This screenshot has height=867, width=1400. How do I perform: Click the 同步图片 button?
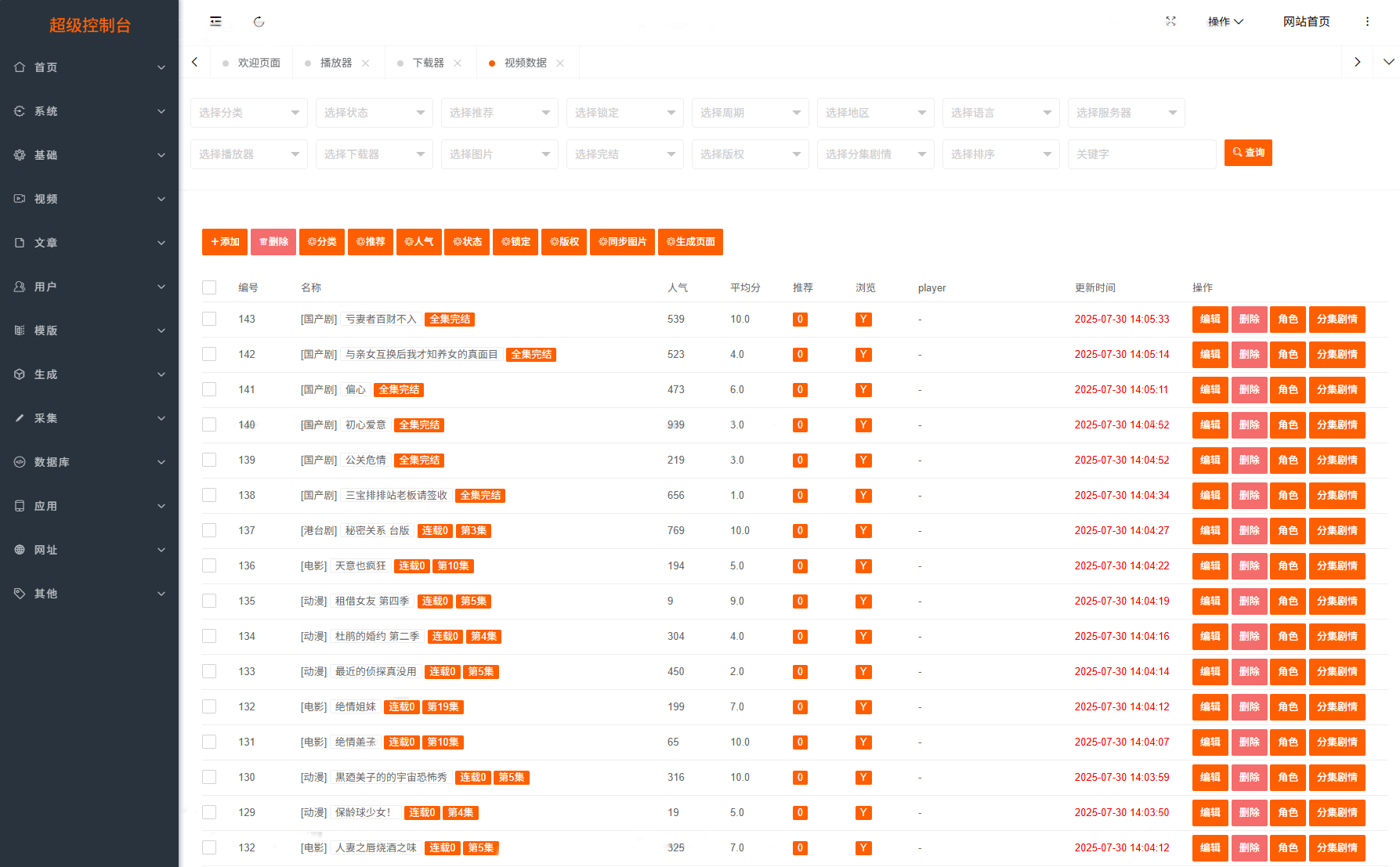pyautogui.click(x=623, y=242)
